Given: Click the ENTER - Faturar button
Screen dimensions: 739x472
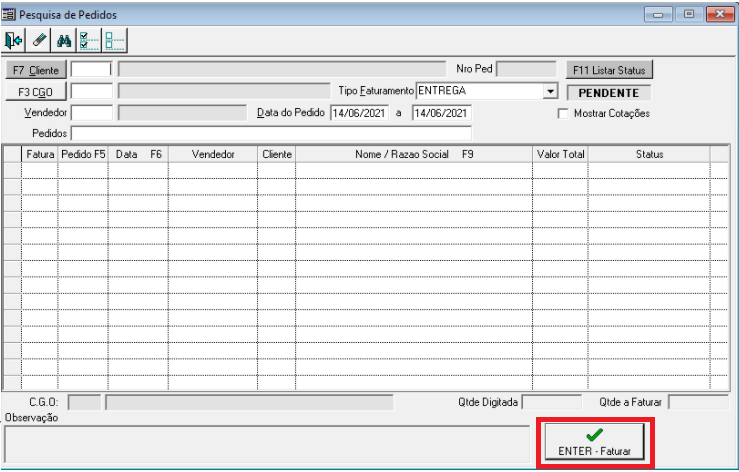Looking at the screenshot, I should coord(595,441).
